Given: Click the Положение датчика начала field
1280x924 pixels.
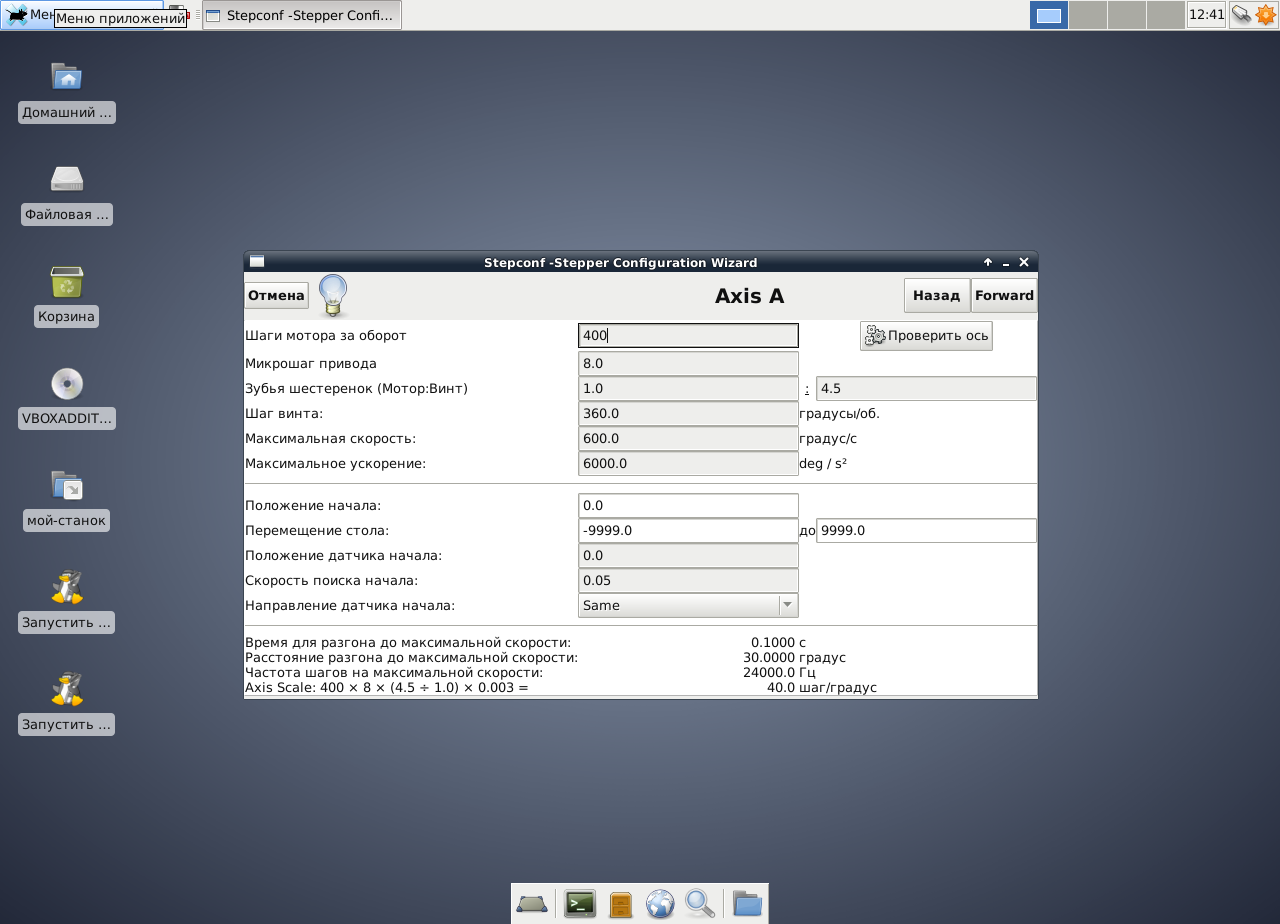Looking at the screenshot, I should [x=688, y=556].
